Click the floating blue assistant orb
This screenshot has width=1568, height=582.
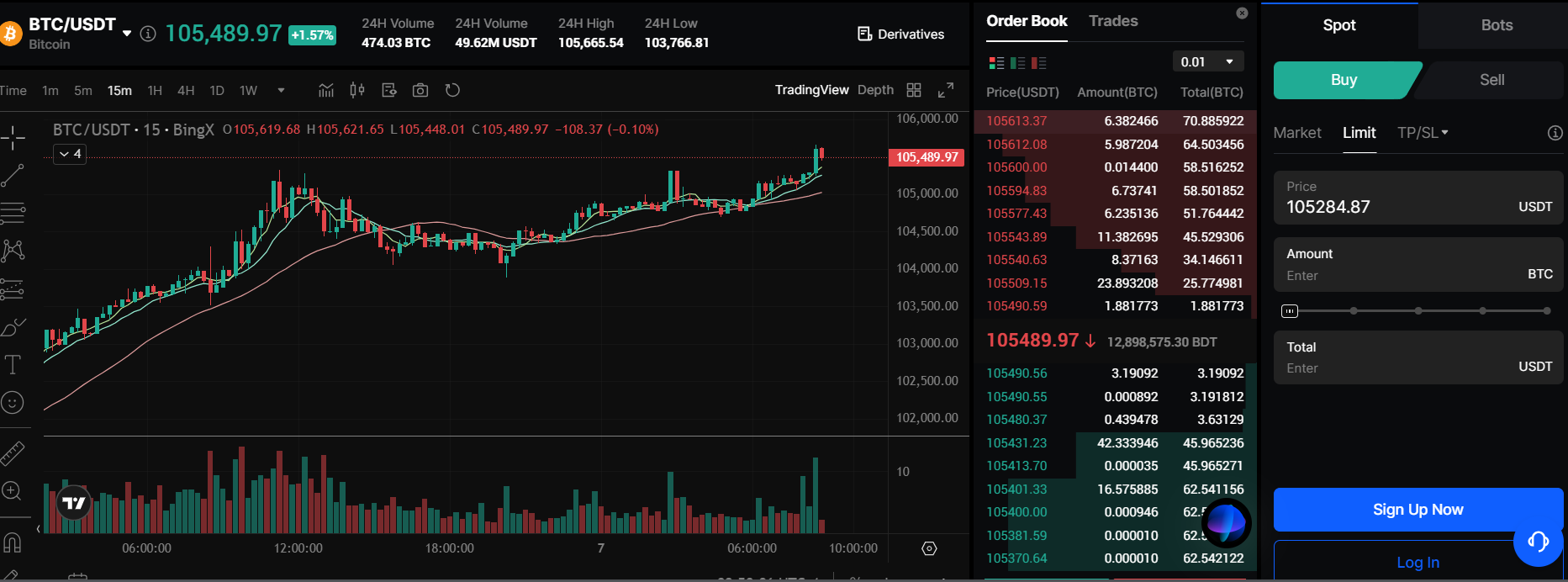1226,522
